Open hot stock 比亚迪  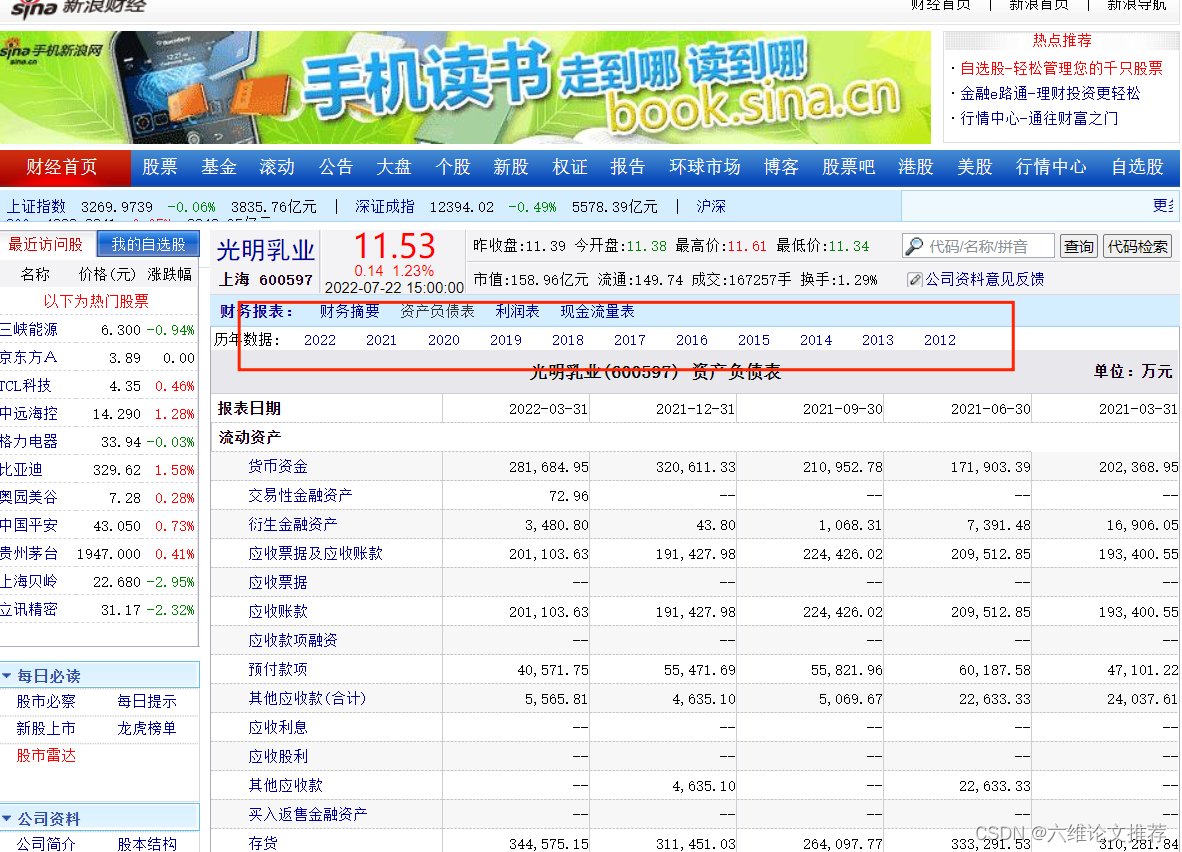[21, 470]
